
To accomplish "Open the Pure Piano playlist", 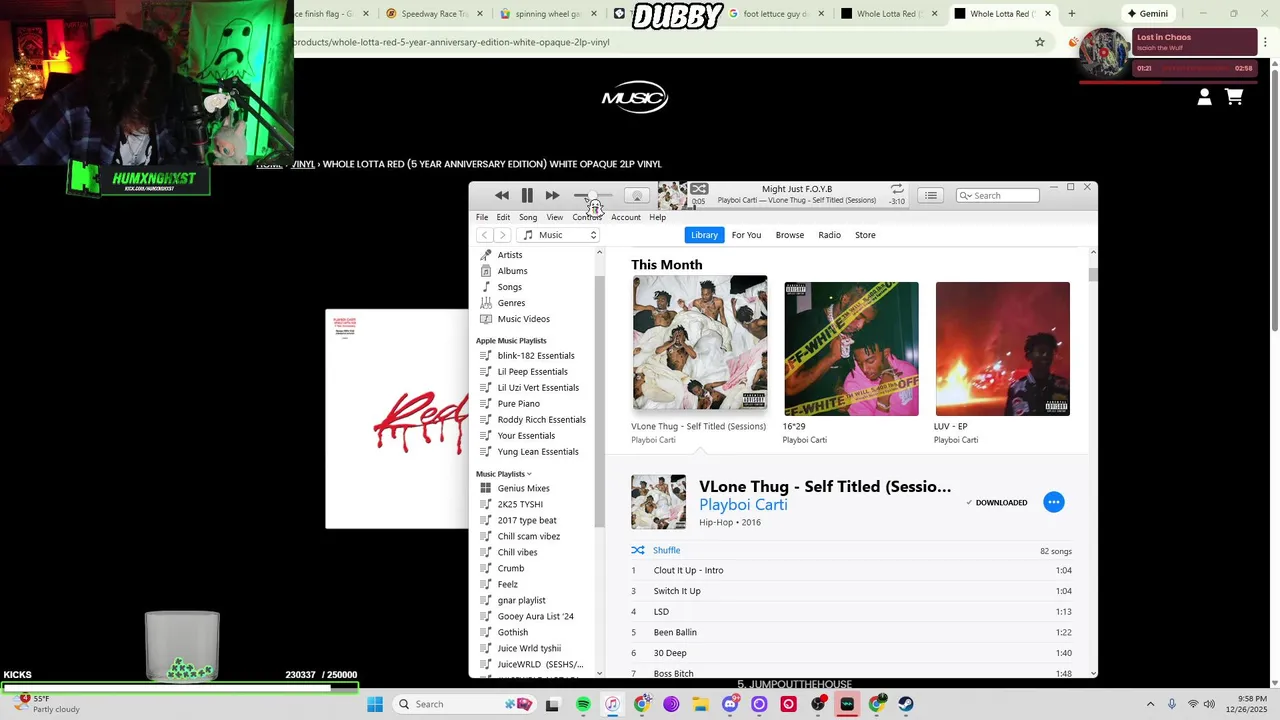I will point(518,404).
